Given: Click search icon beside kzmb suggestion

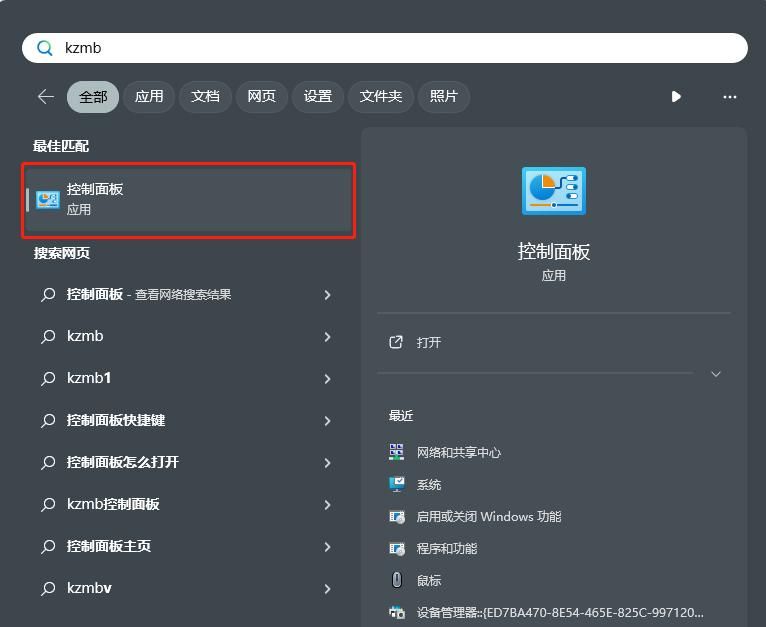Looking at the screenshot, I should [48, 336].
